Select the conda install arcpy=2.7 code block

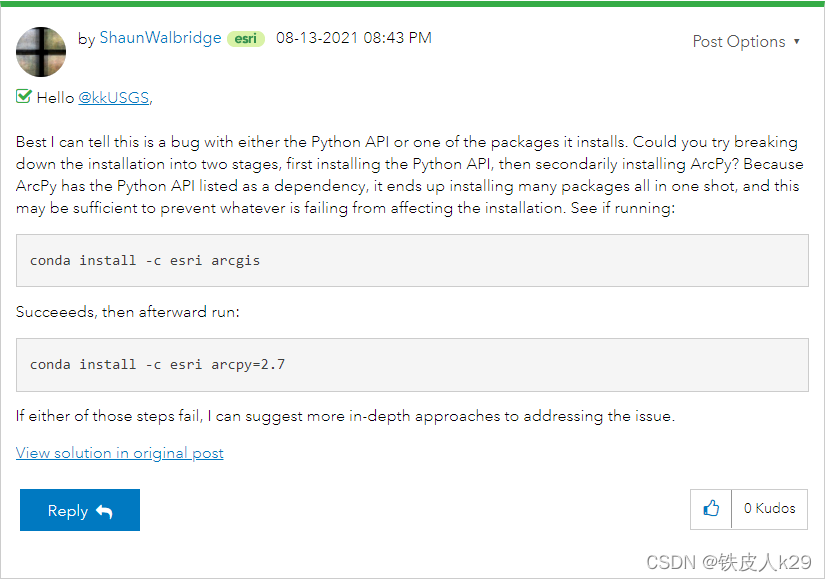[413, 364]
